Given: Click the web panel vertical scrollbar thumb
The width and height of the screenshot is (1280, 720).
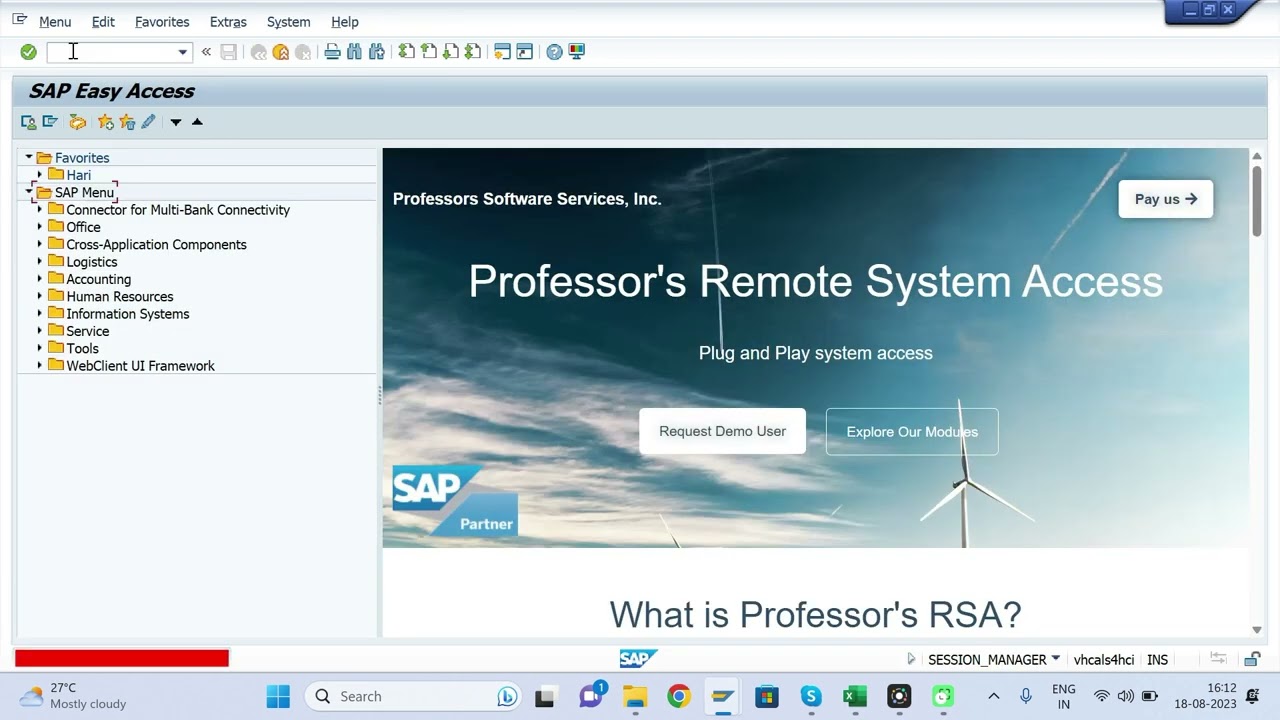Looking at the screenshot, I should (x=1256, y=200).
